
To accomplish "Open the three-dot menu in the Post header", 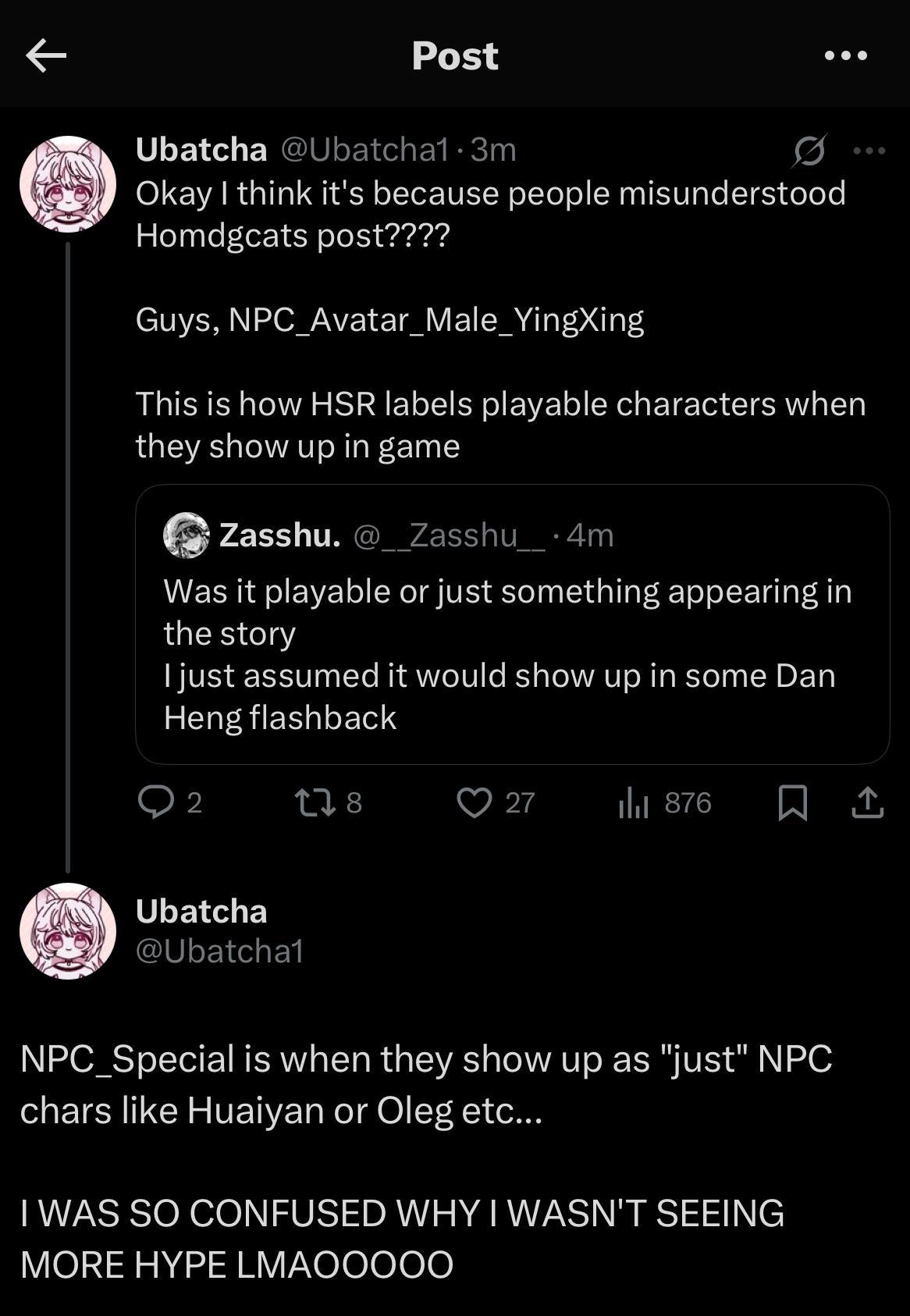I will [x=846, y=55].
